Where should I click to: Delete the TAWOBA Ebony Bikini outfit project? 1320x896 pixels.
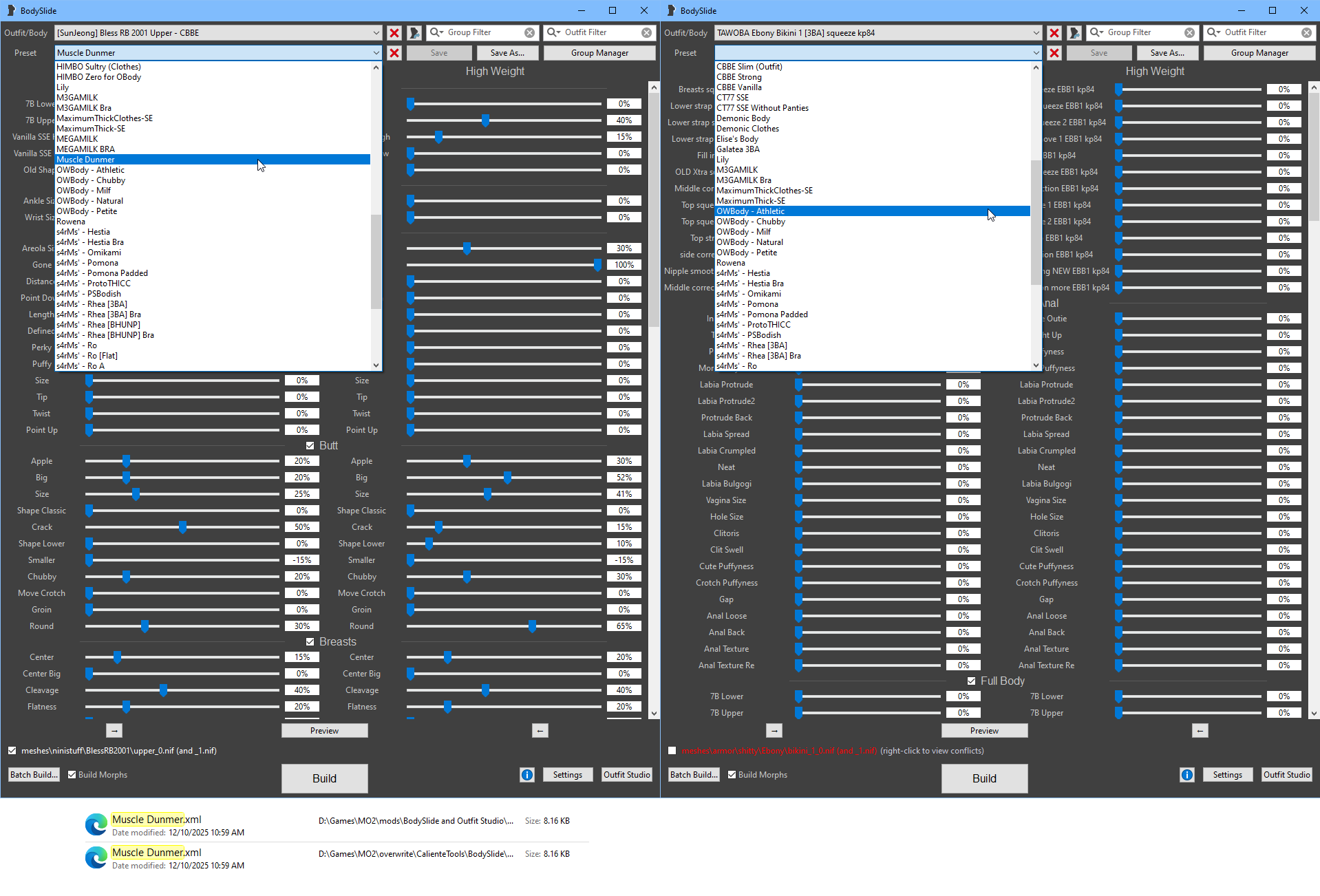pyautogui.click(x=1054, y=33)
